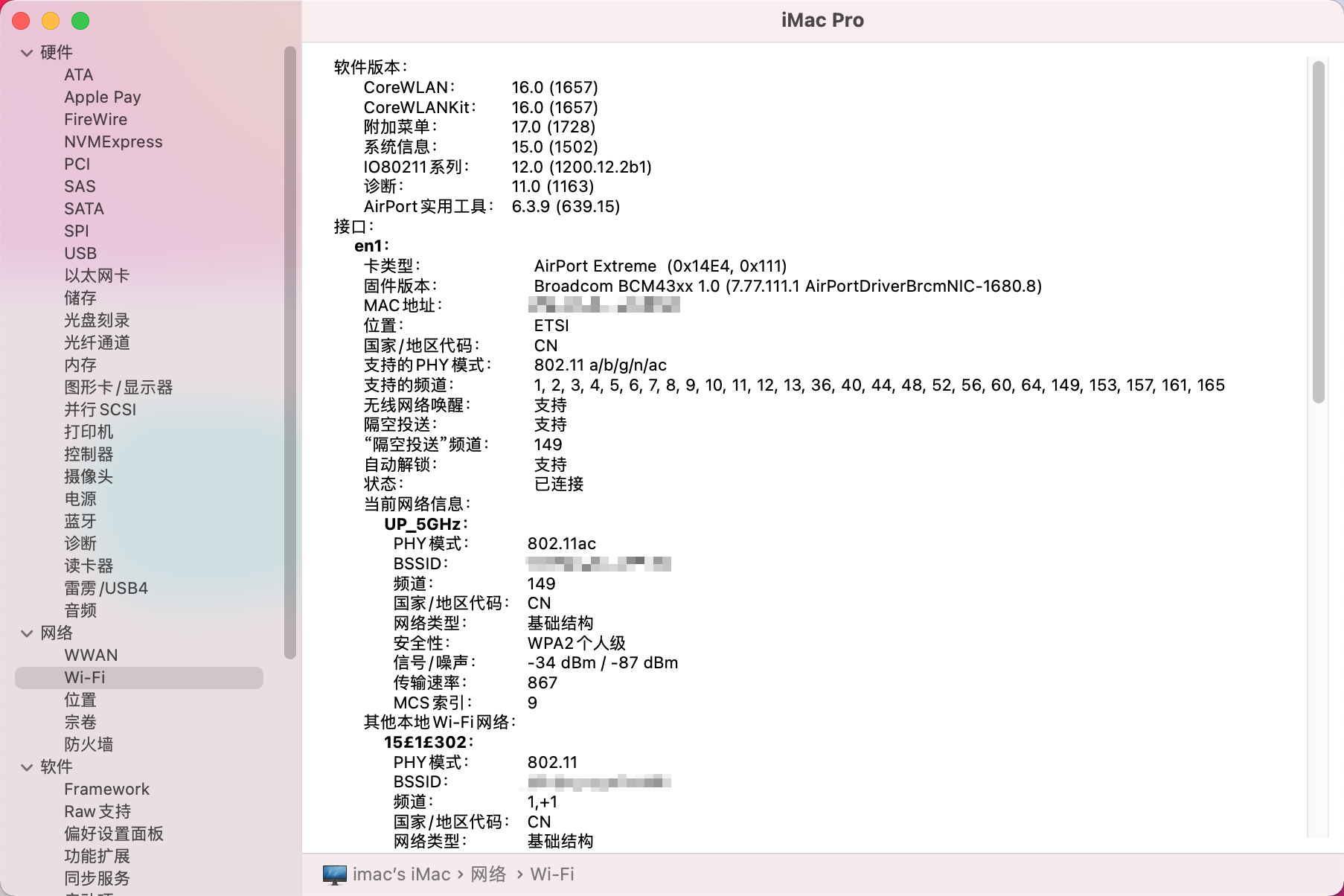Collapse the 硬件 section chevron
The width and height of the screenshot is (1344, 896).
pos(27,53)
